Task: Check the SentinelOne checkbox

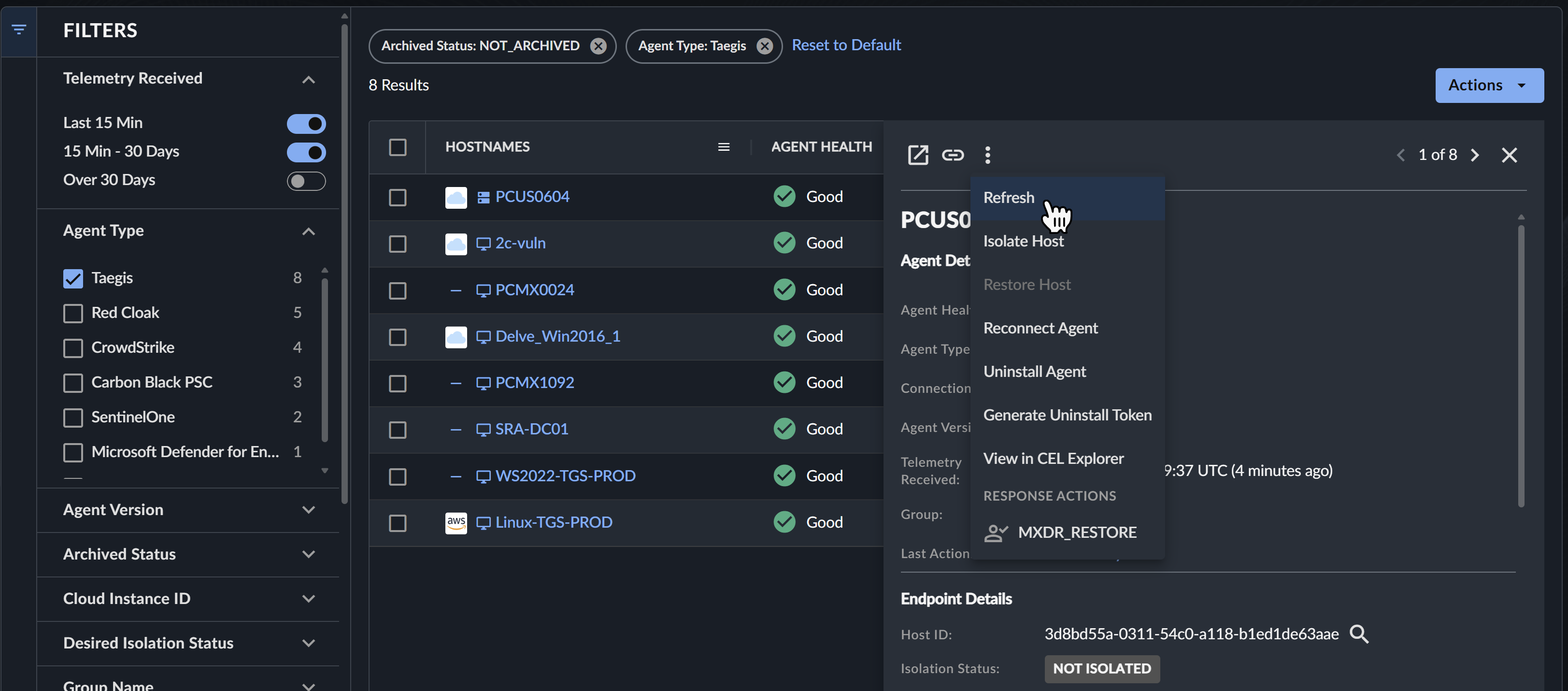Action: pos(73,417)
